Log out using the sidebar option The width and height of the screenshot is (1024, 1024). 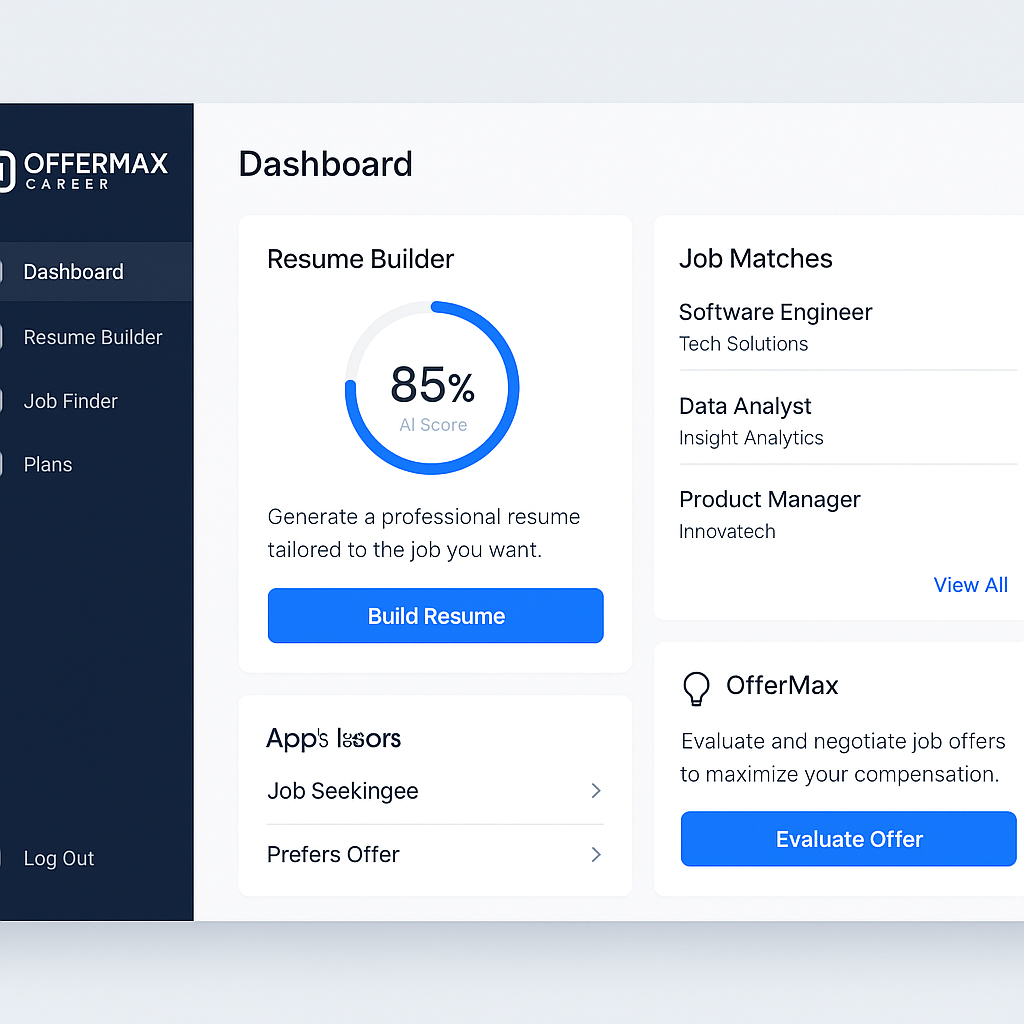(x=59, y=859)
